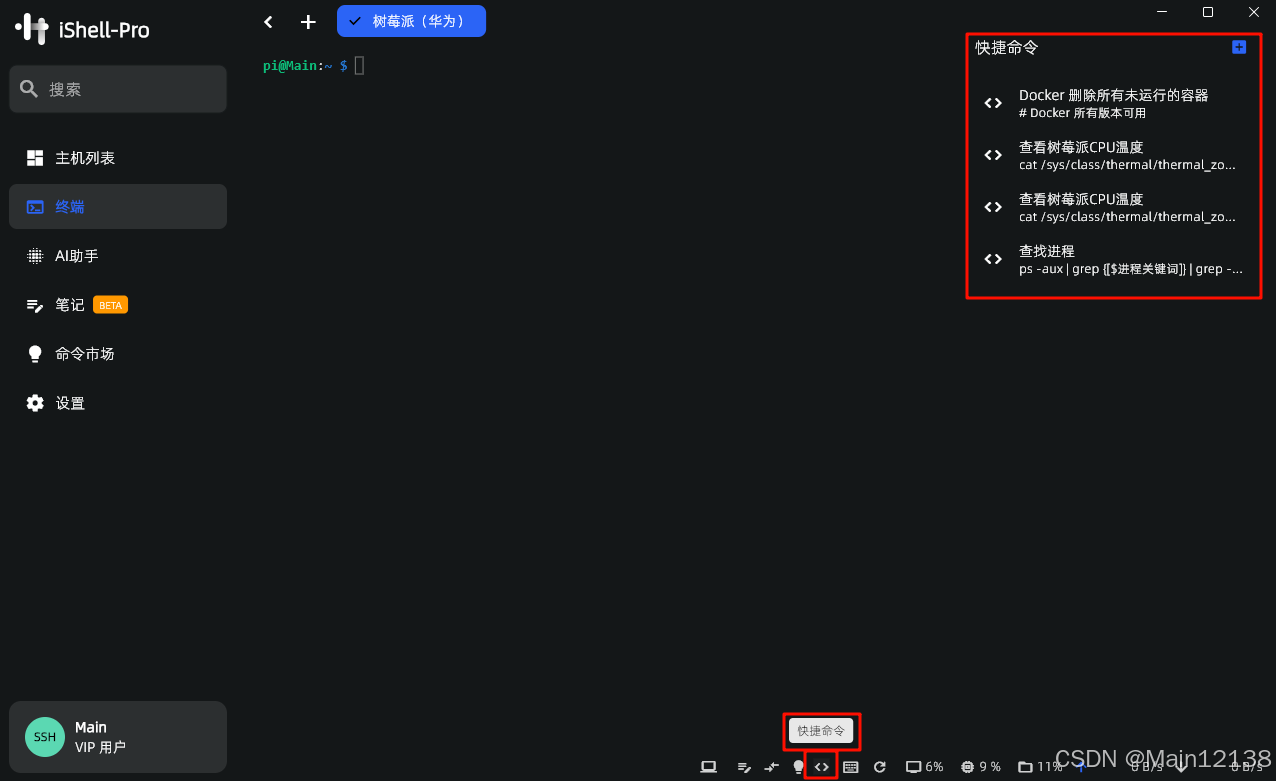This screenshot has width=1276, height=781.
Task: Switch to the 树莓派（华为）tab
Action: coord(411,21)
